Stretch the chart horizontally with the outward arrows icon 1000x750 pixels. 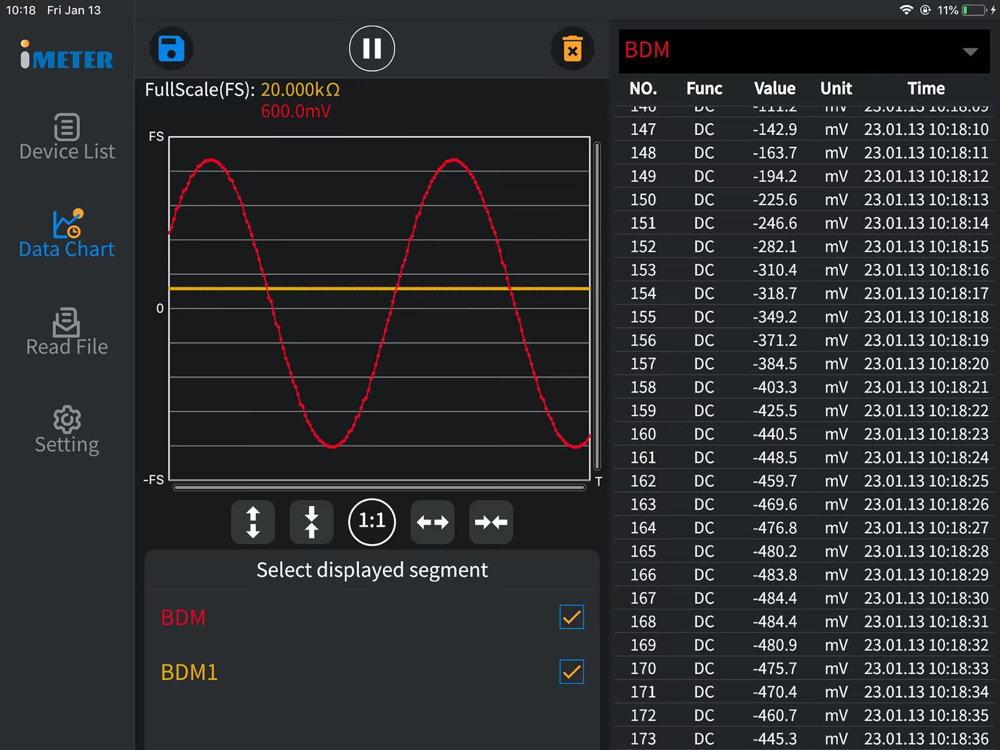tap(432, 522)
